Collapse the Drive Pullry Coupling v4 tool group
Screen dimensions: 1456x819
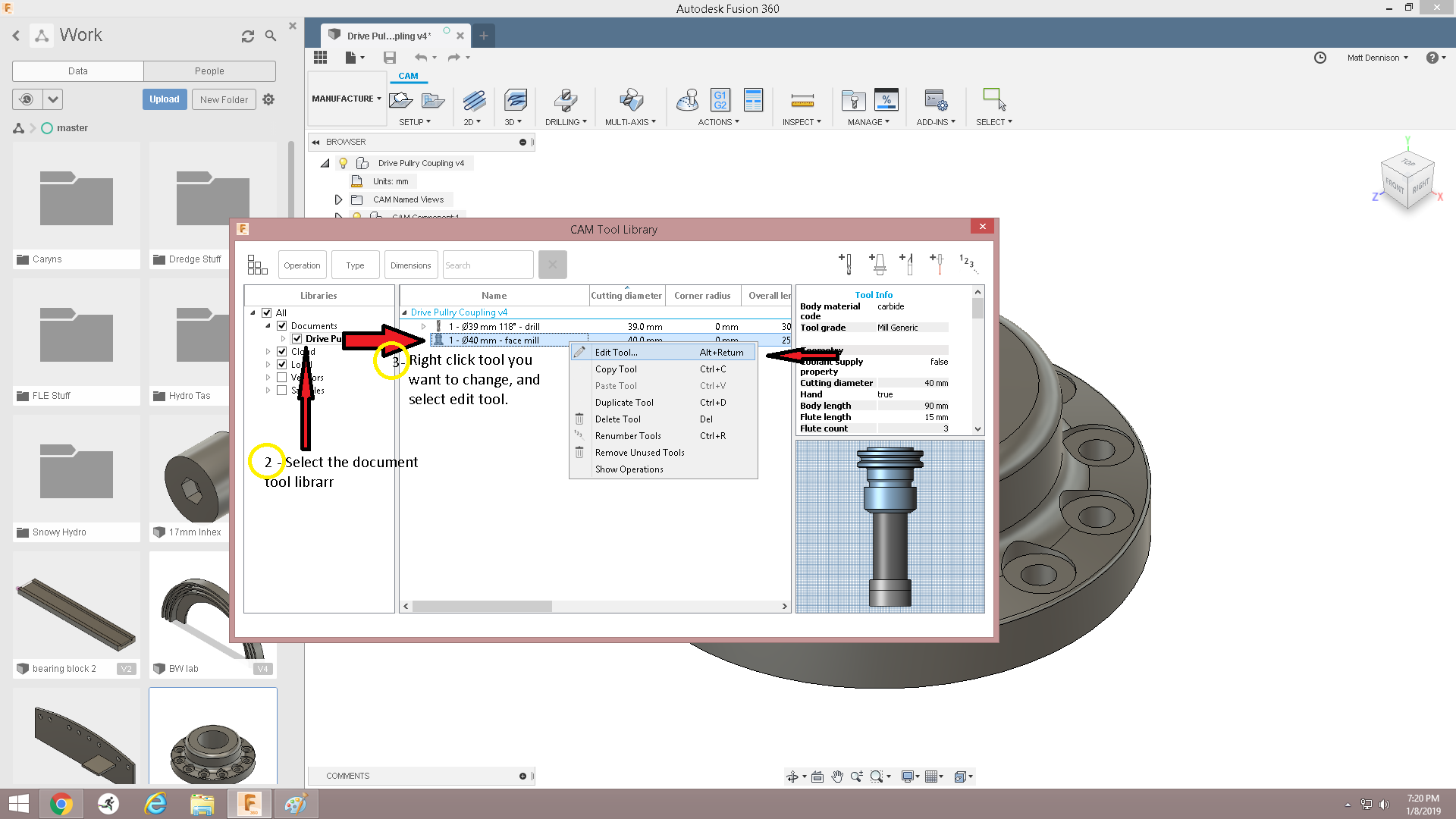tap(404, 312)
